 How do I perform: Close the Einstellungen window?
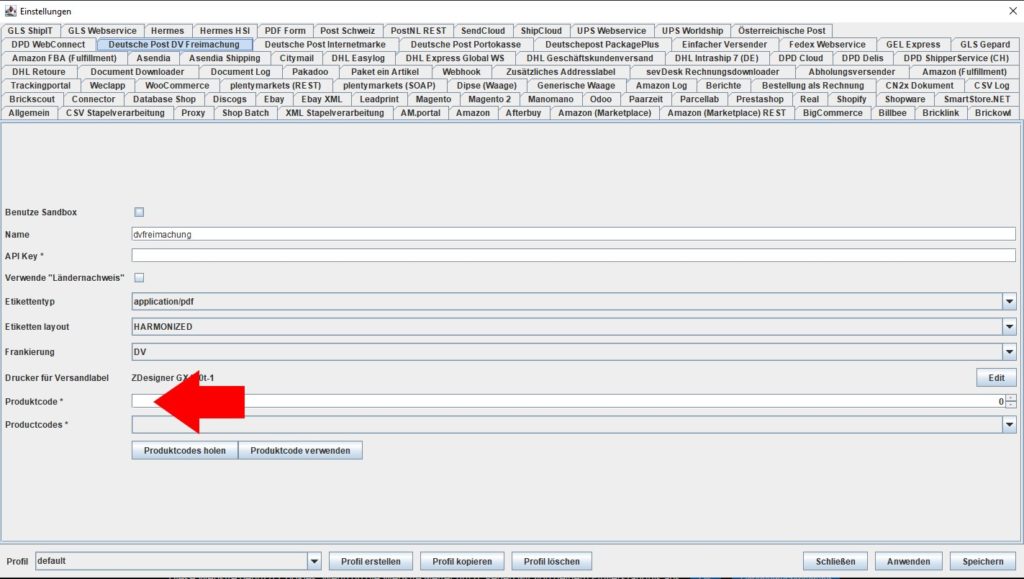click(1013, 11)
